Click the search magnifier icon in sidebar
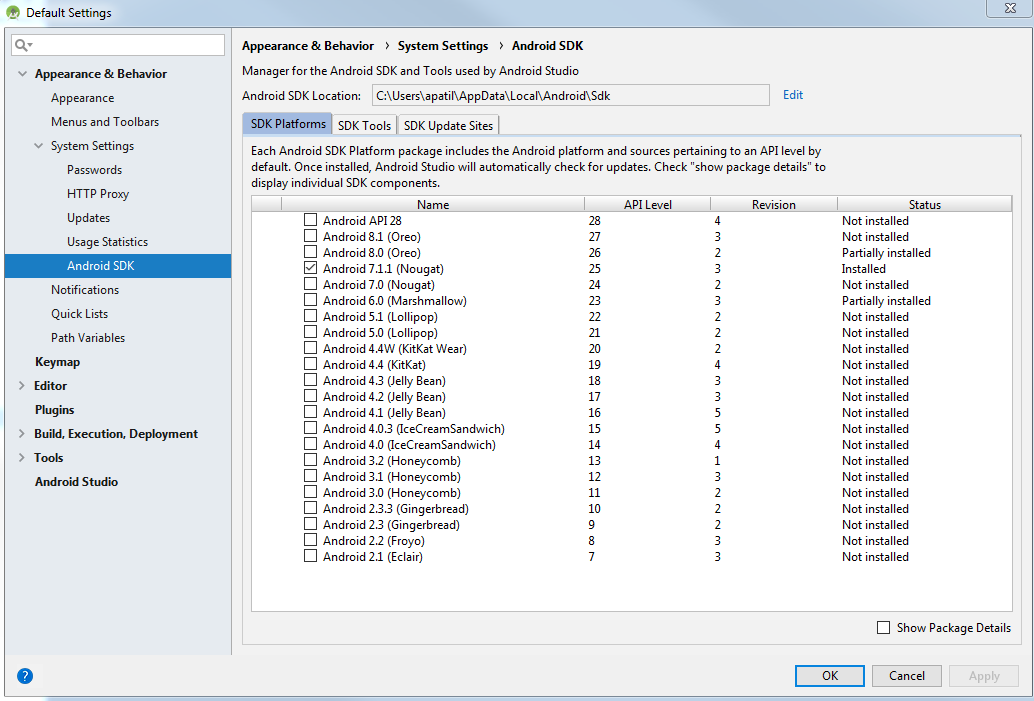 (22, 45)
